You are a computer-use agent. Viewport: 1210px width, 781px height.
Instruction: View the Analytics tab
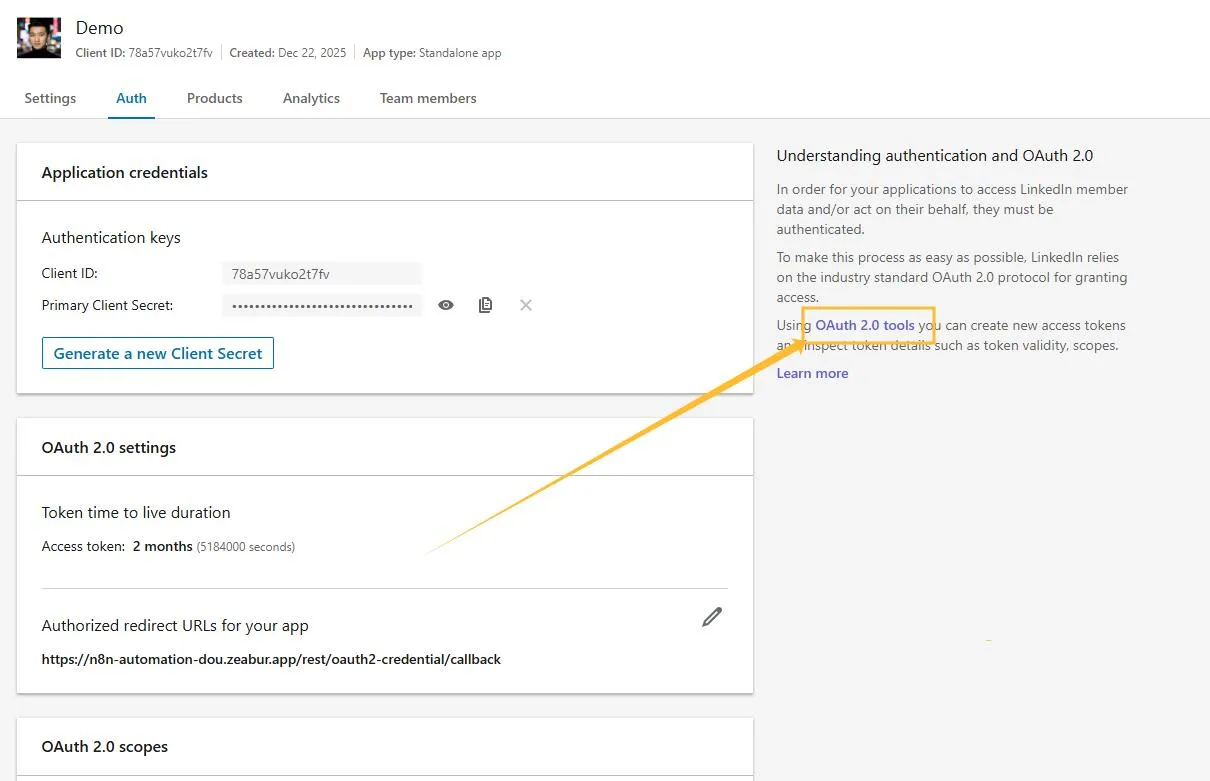tap(311, 98)
